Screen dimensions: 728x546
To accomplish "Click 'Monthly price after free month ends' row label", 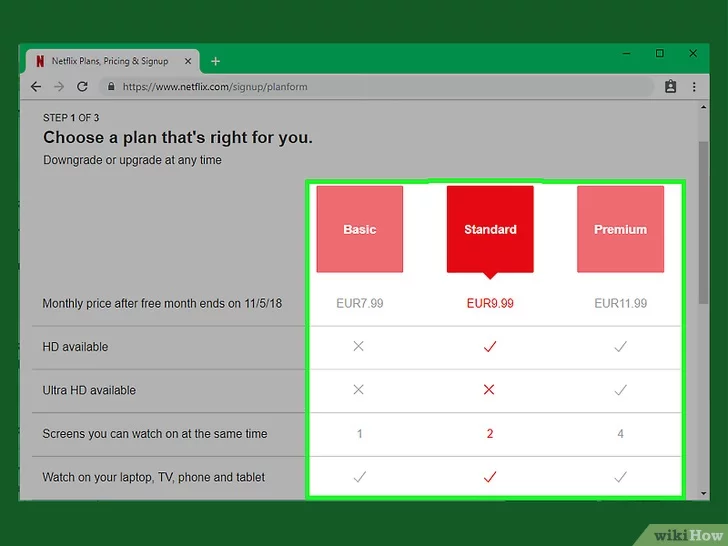I will (x=162, y=304).
